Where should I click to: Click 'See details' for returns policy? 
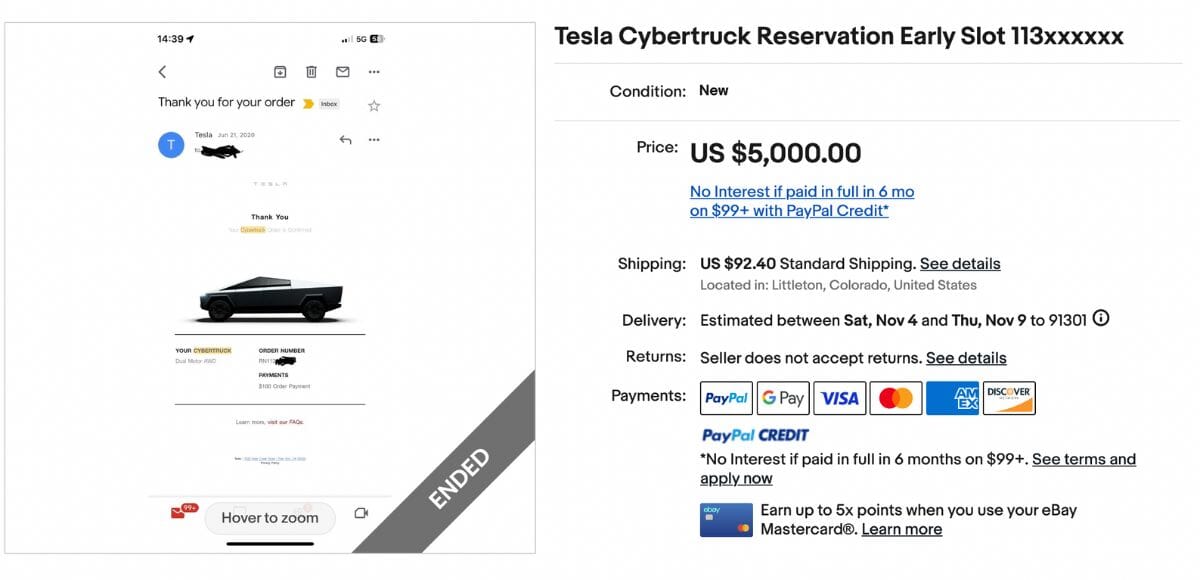966,358
